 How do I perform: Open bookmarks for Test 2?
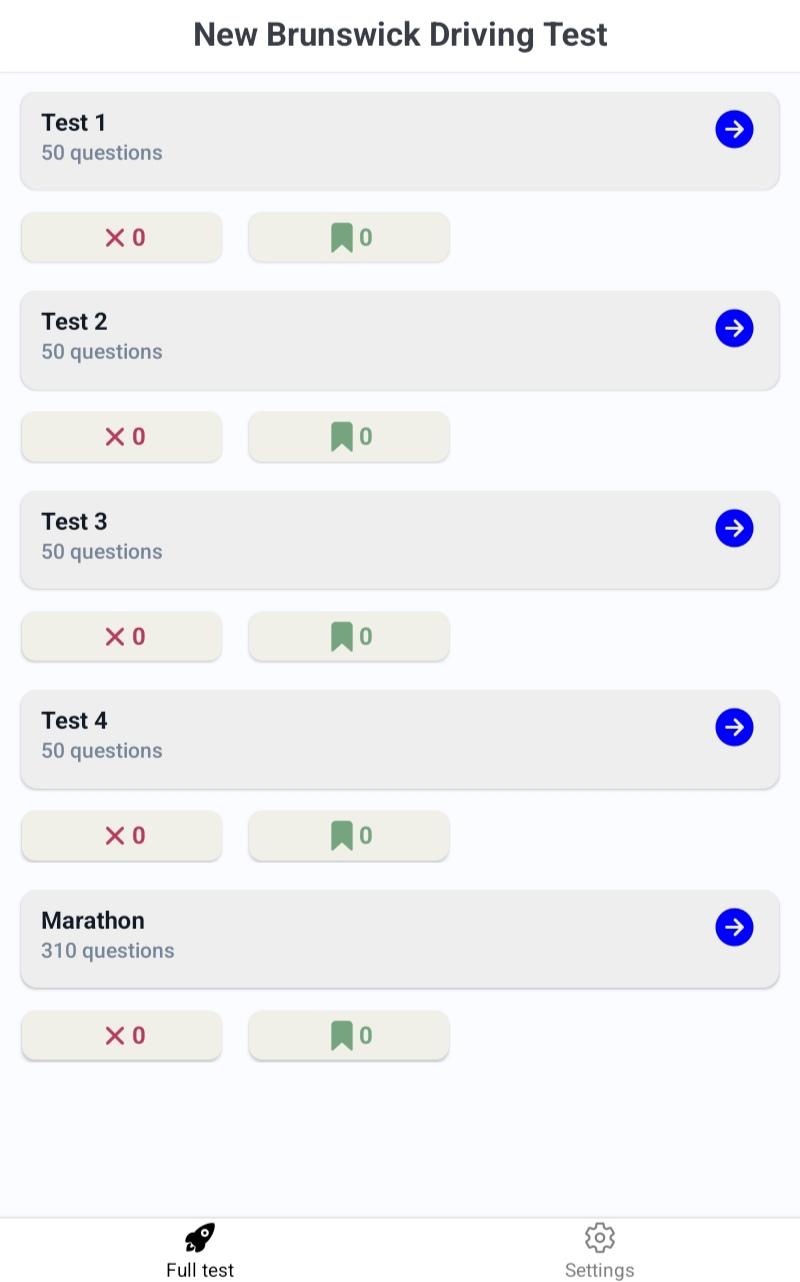coord(349,436)
